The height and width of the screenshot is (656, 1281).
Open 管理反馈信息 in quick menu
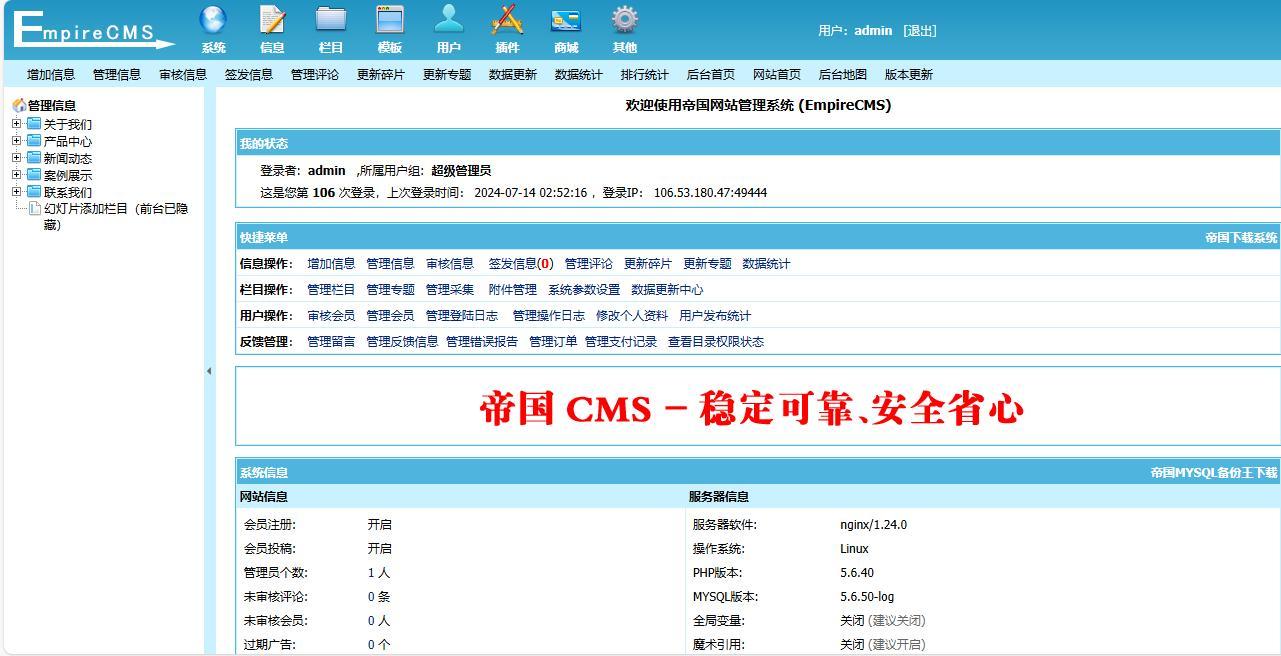(x=402, y=342)
